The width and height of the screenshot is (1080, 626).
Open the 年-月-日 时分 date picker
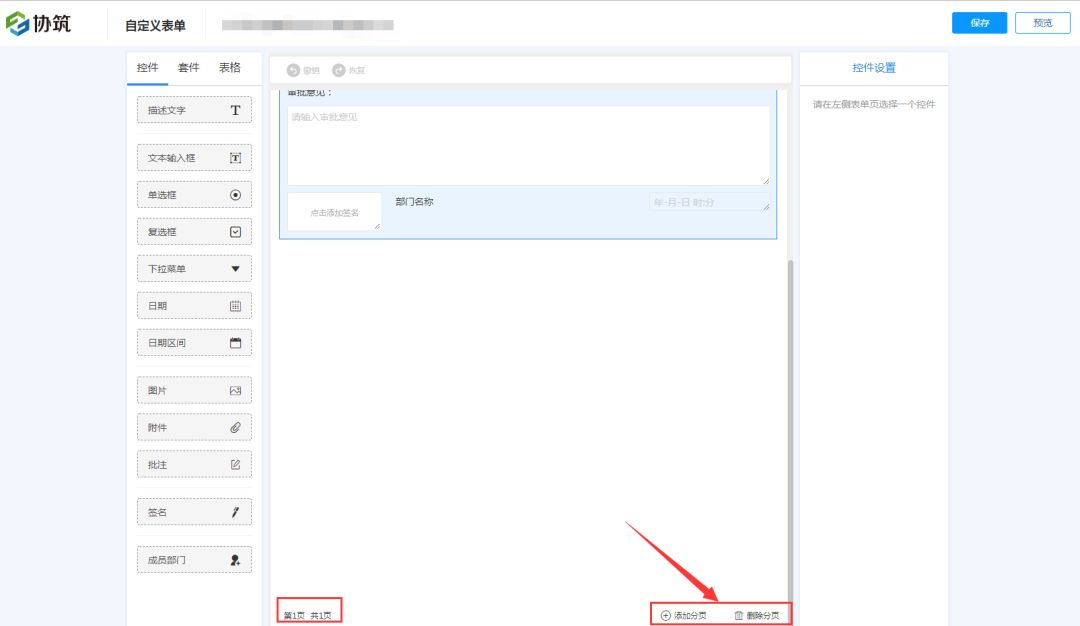[x=709, y=202]
